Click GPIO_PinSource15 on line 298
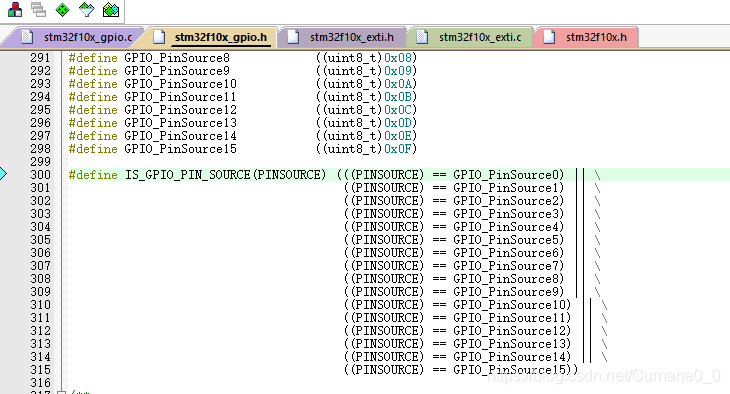The width and height of the screenshot is (730, 394). click(x=181, y=149)
